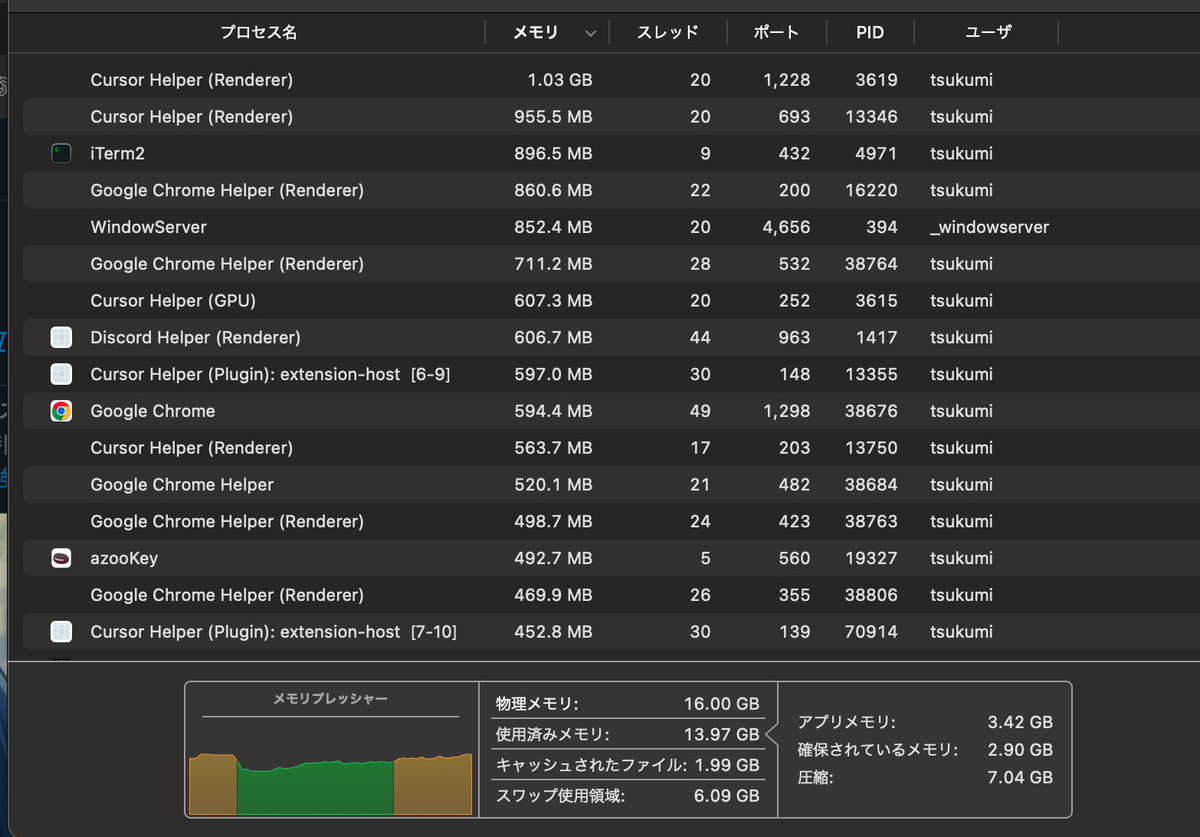Select Google Chrome Helper (Renderer) with PID 38806

[x=227, y=595]
